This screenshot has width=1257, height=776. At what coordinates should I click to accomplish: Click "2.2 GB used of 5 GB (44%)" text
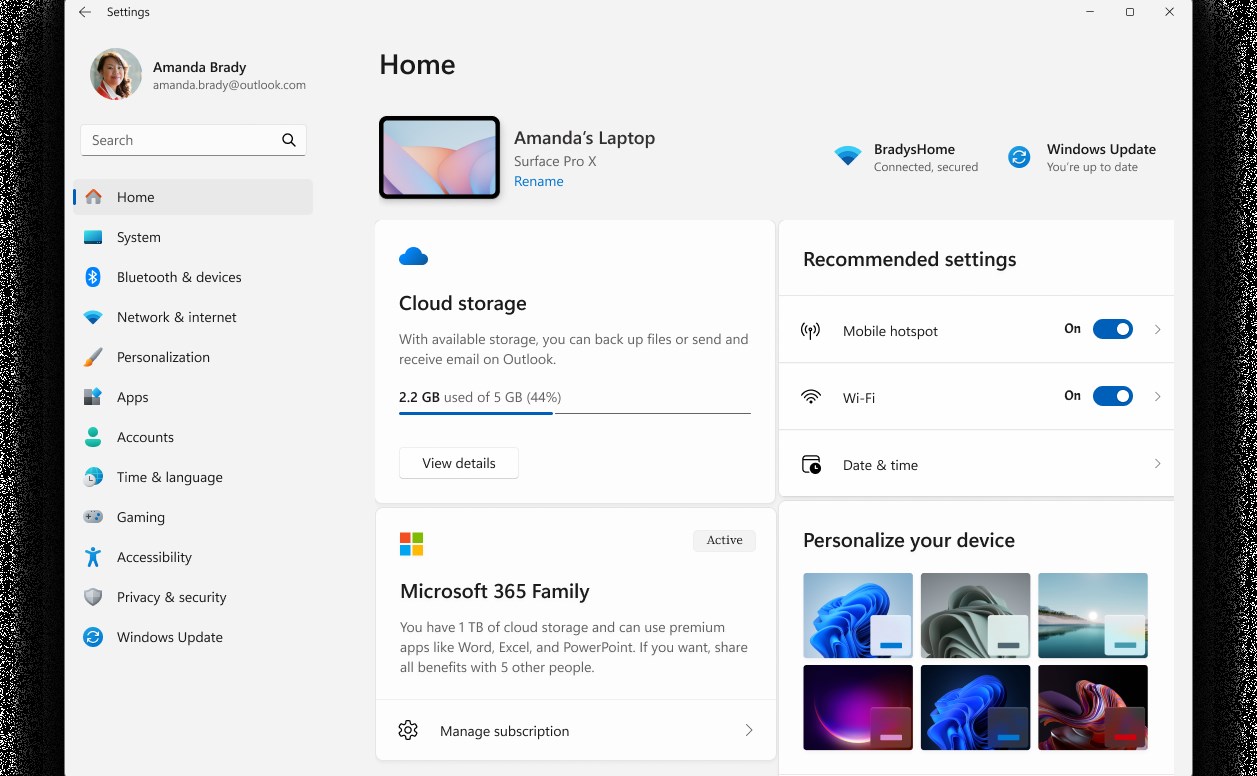click(479, 397)
